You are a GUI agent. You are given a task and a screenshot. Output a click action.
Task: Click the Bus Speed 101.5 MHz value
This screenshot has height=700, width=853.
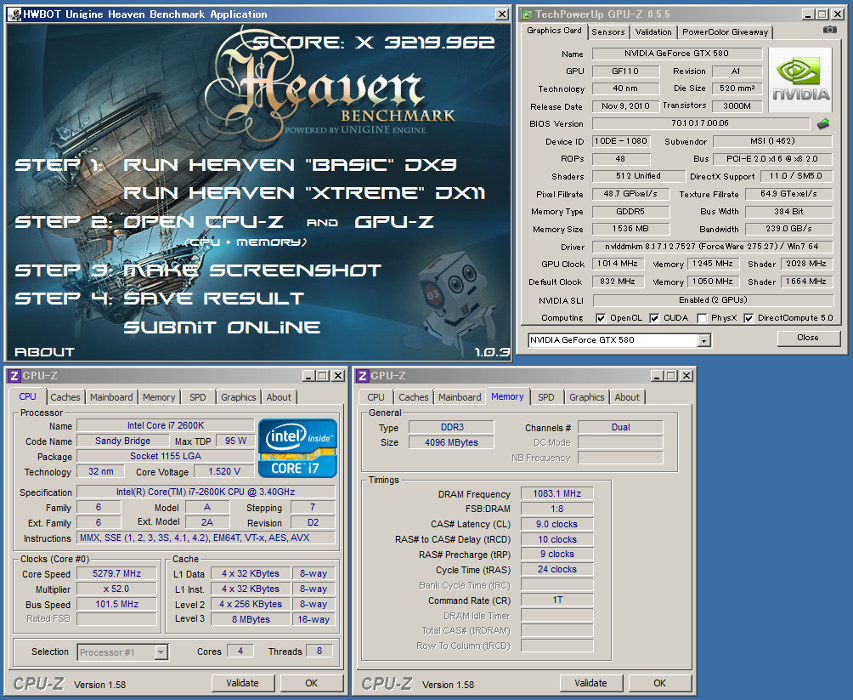[116, 604]
